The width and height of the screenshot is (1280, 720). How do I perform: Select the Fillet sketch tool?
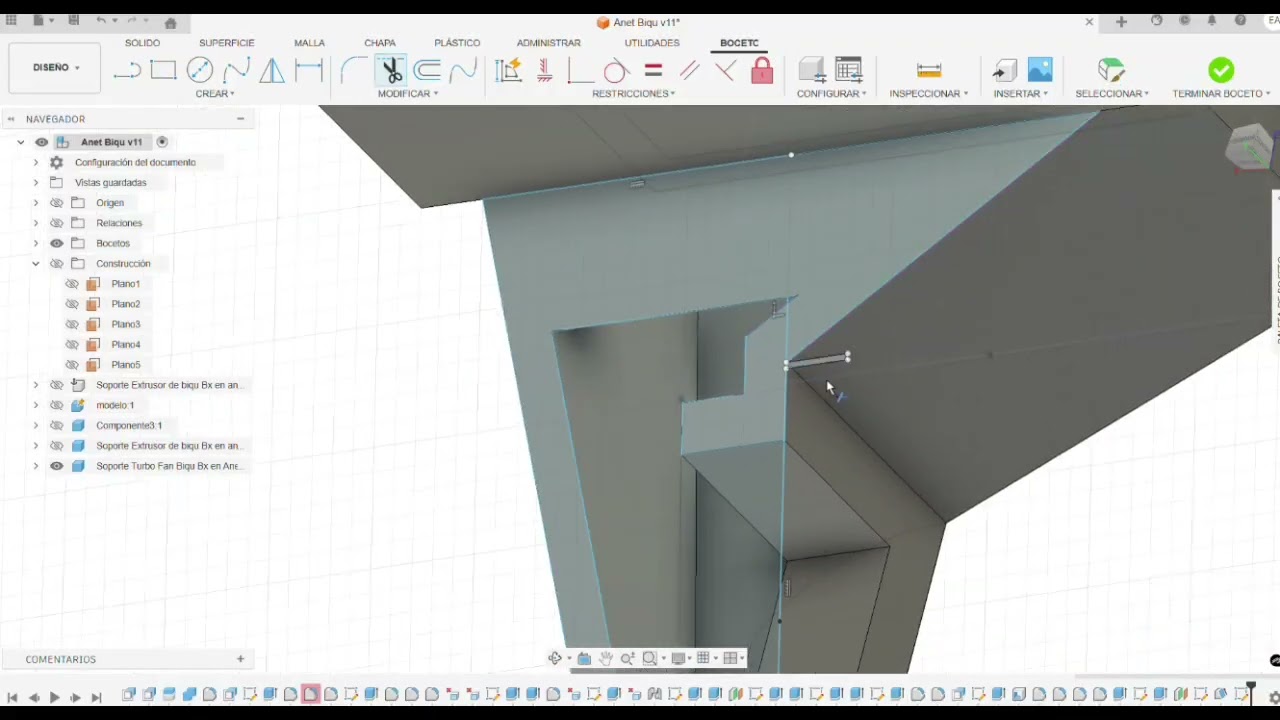[x=353, y=70]
